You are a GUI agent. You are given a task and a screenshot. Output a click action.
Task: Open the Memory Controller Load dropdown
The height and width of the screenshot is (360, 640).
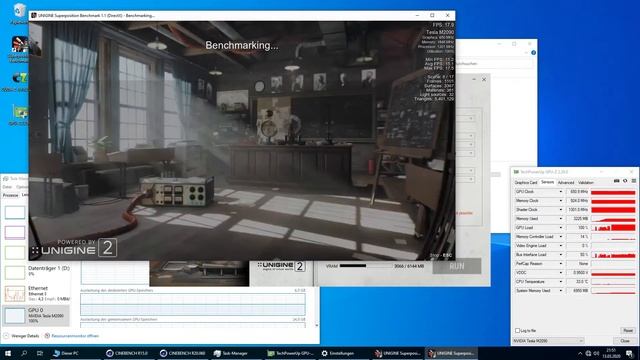coord(560,236)
